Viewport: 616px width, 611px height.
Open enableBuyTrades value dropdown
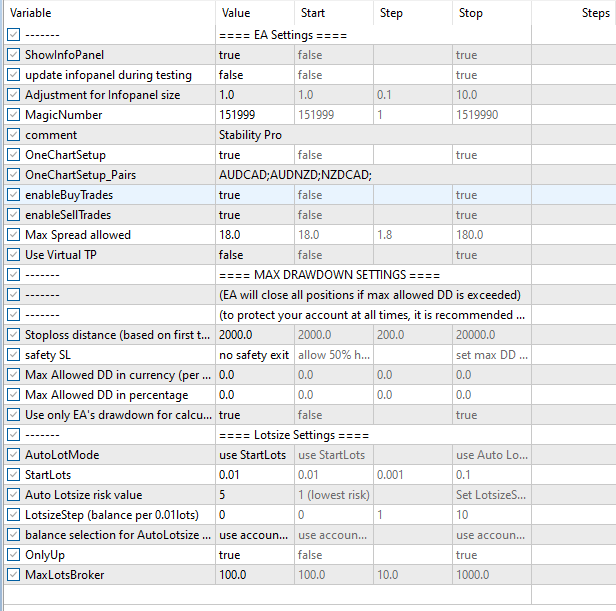point(255,194)
